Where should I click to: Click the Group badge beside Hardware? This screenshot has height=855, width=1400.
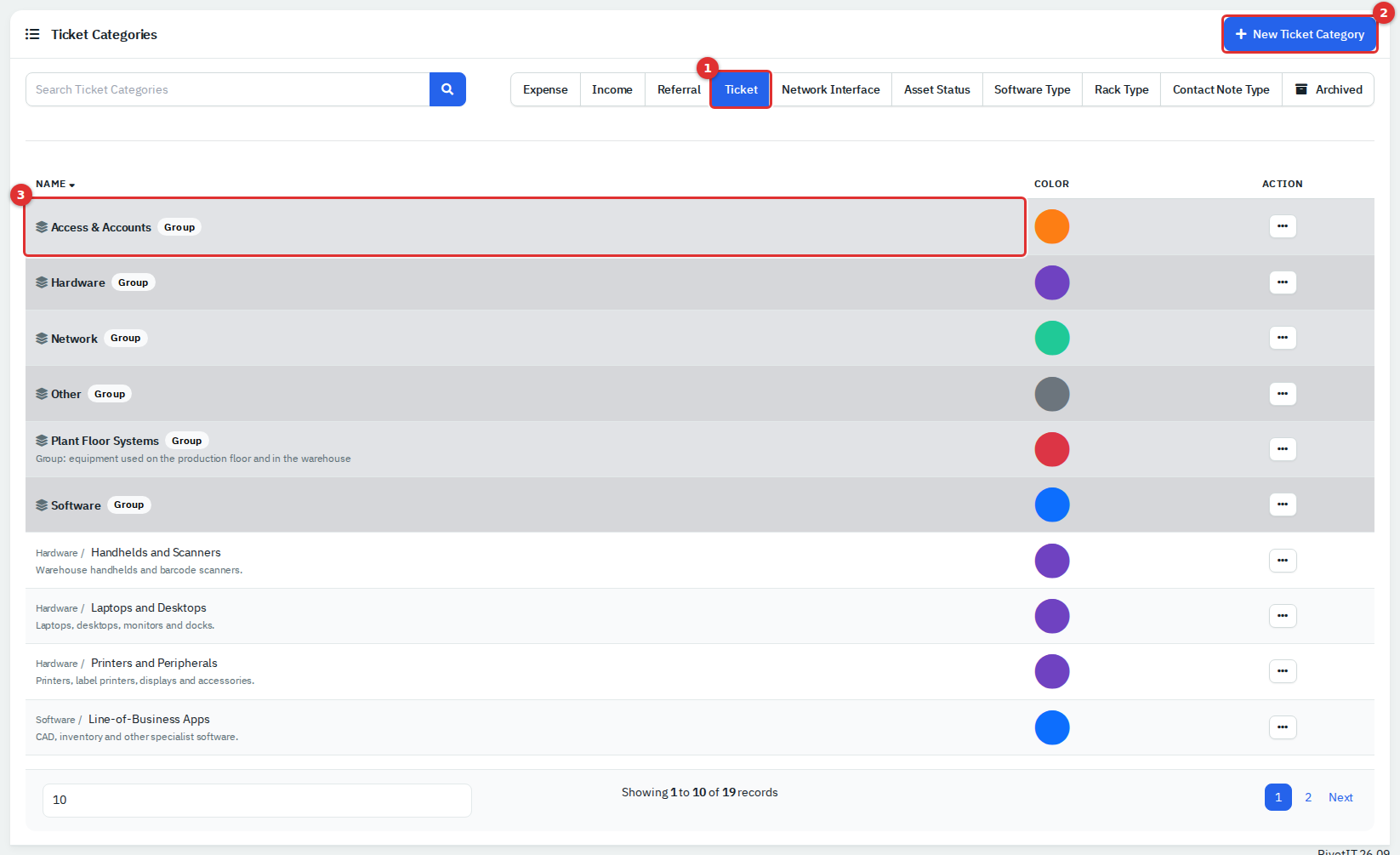tap(134, 282)
